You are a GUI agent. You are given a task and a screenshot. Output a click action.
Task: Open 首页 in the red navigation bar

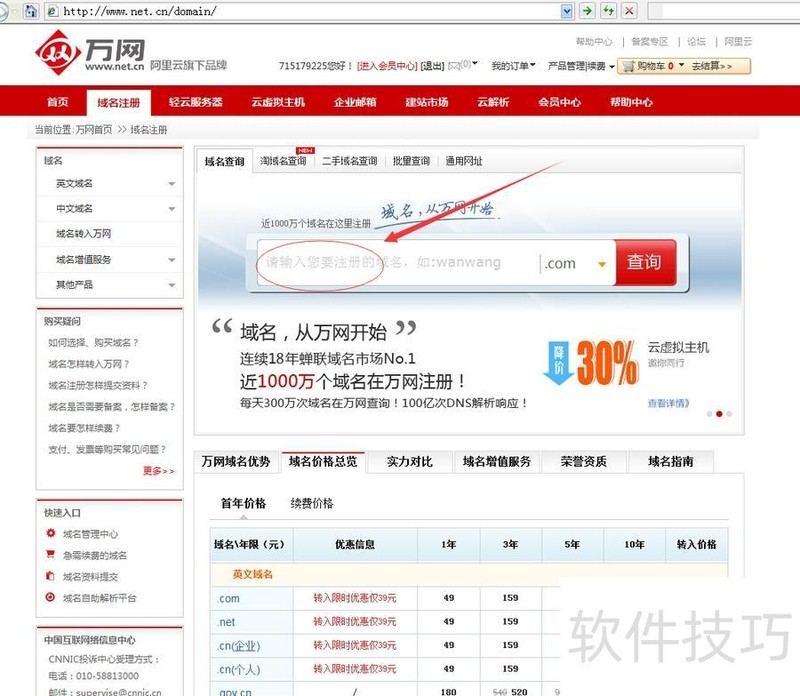(58, 102)
